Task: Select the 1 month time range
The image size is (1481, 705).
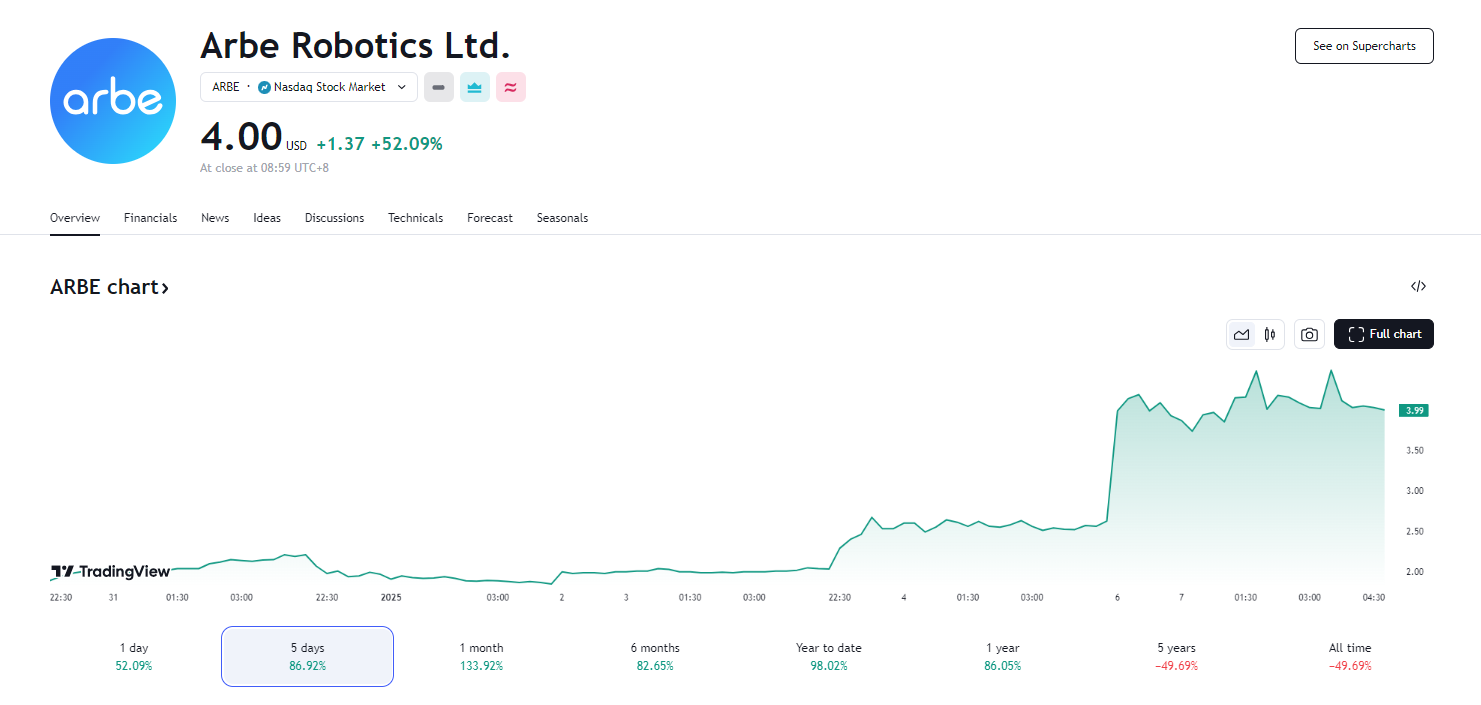Action: pyautogui.click(x=481, y=656)
